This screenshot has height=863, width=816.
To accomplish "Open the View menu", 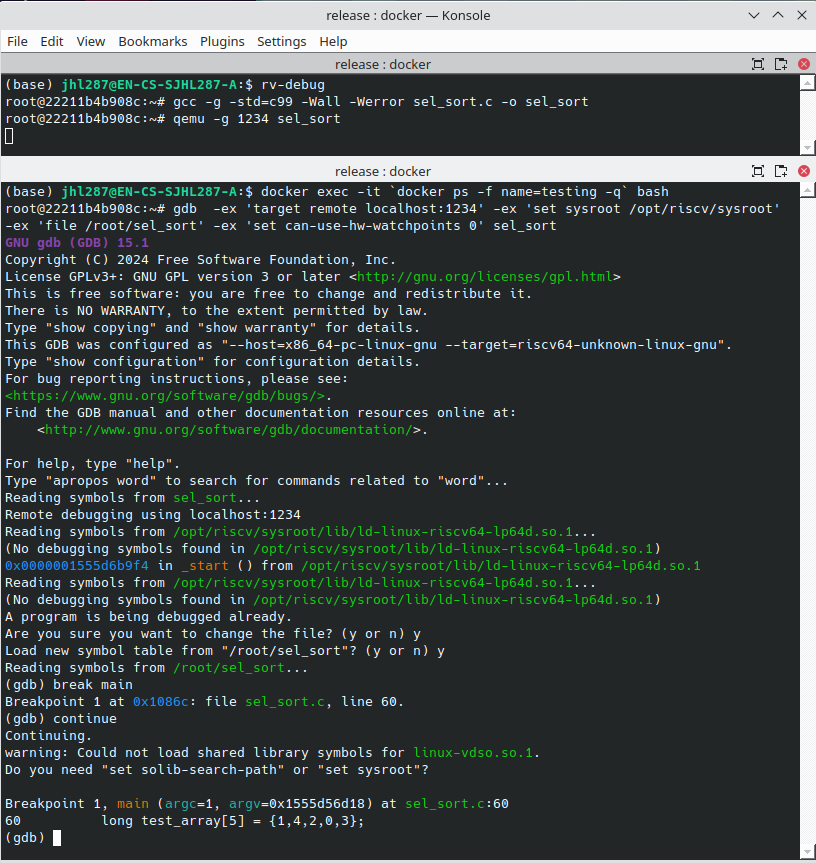I will (91, 41).
